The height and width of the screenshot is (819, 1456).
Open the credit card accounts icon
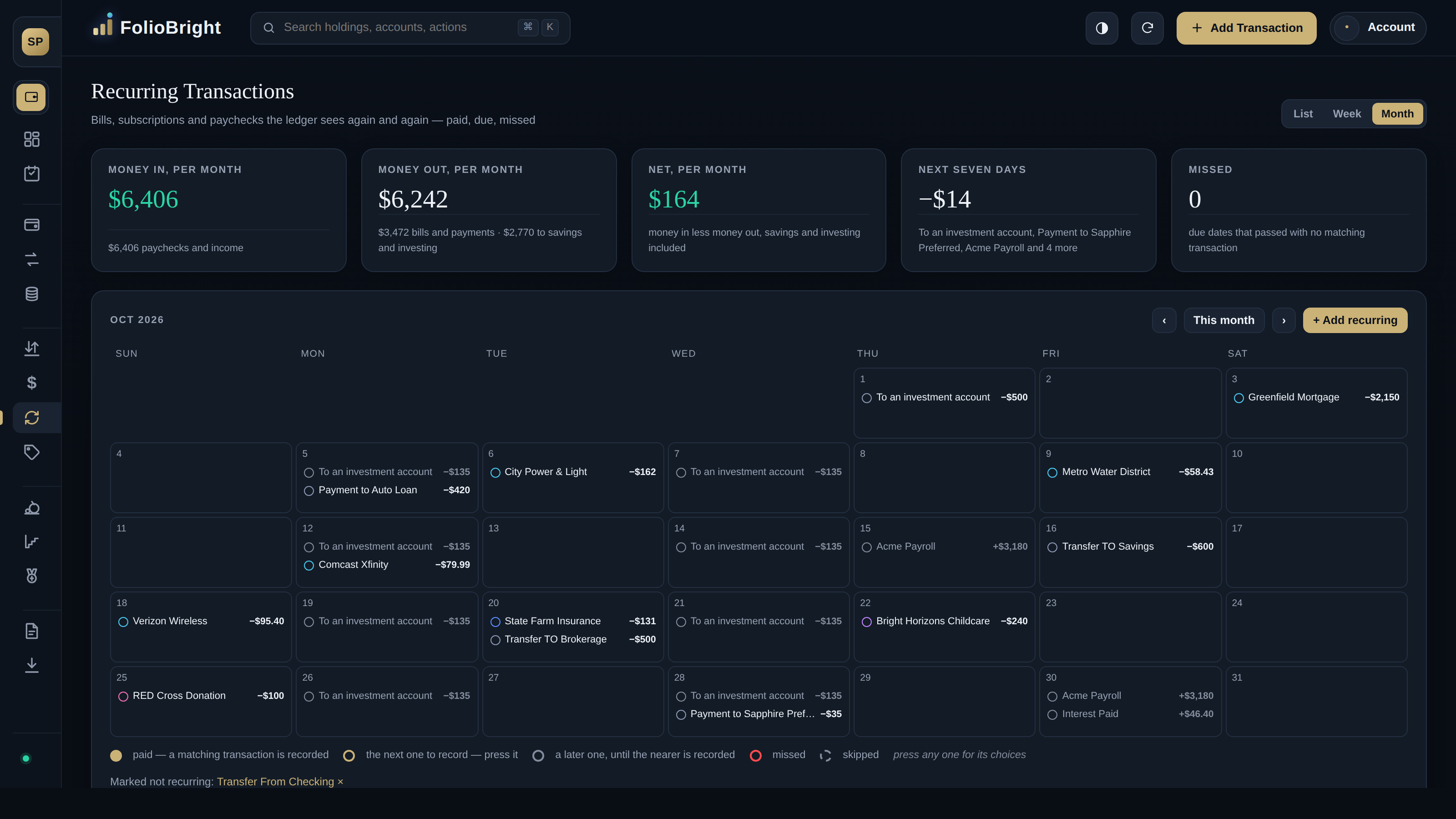(32, 225)
